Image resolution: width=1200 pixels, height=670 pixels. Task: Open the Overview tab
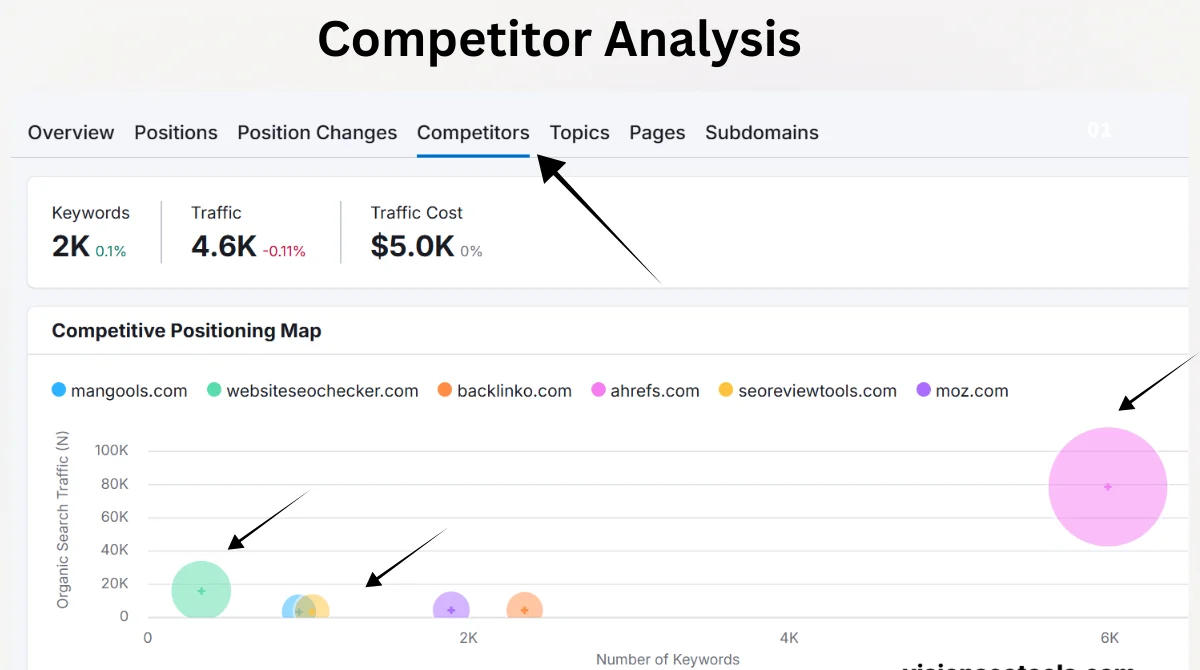point(71,132)
